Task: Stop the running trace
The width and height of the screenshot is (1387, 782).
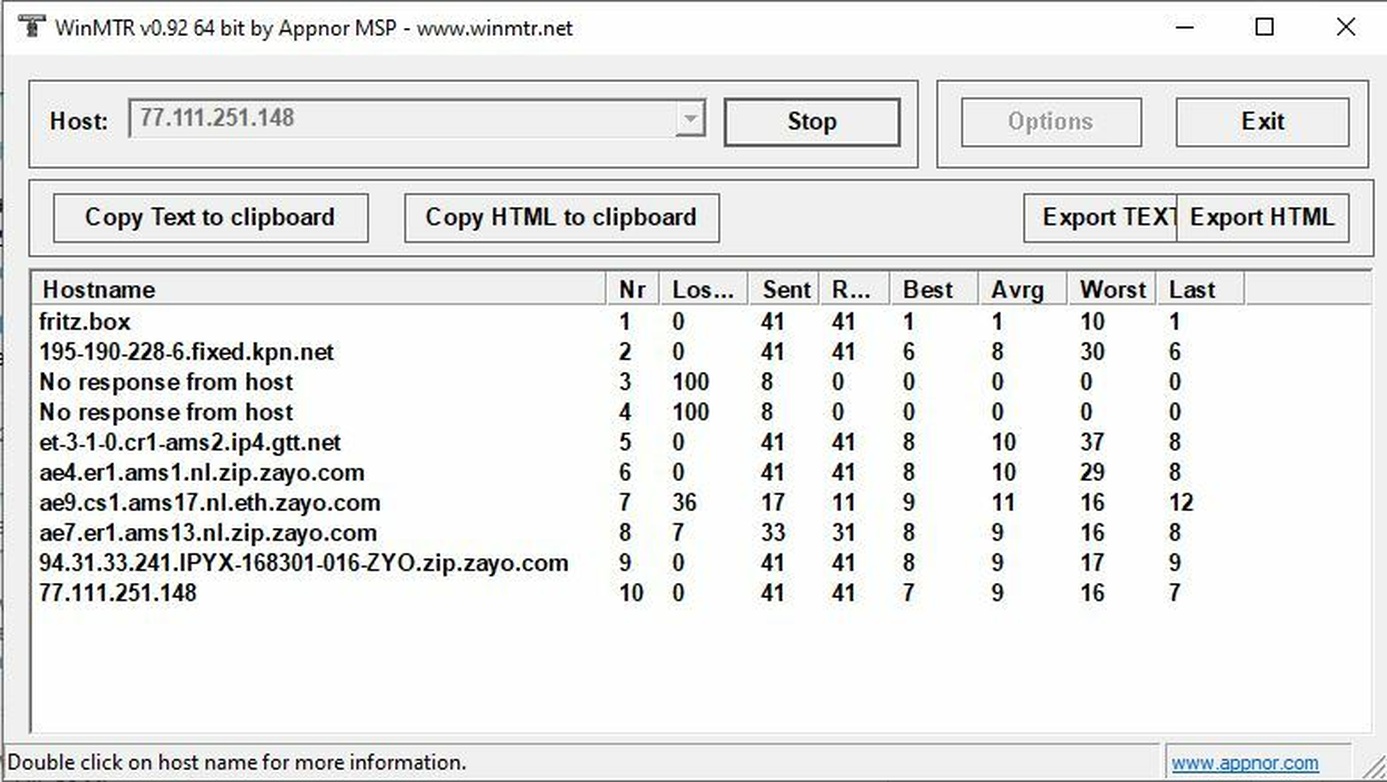Action: click(x=811, y=122)
